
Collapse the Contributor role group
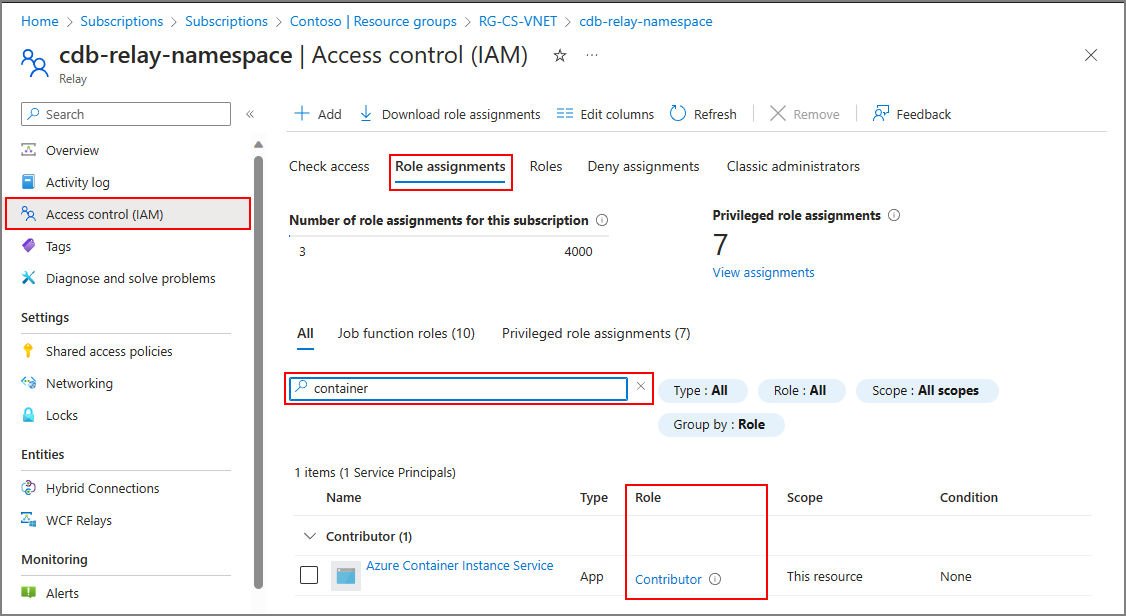310,536
